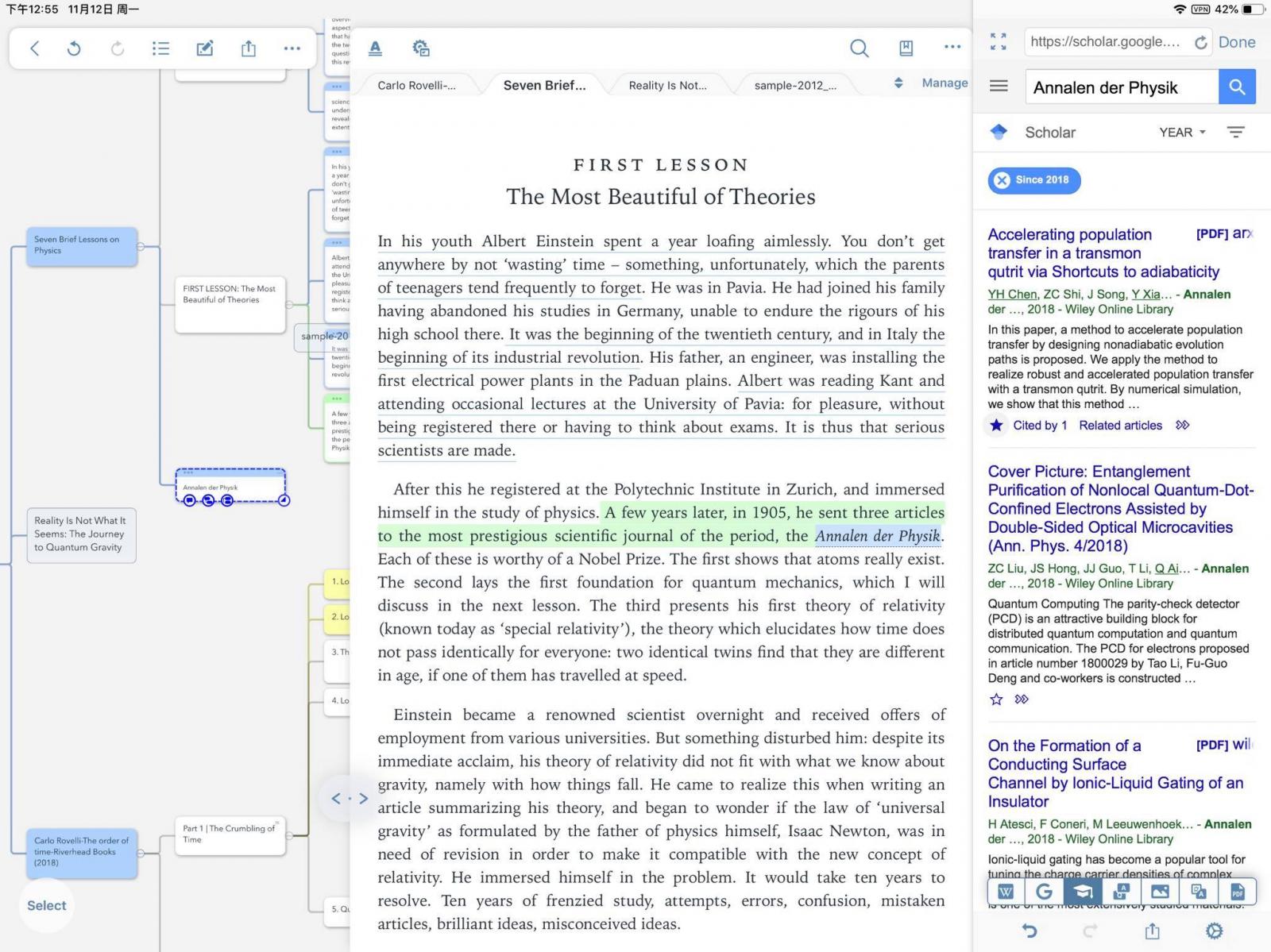Click the text highlight style tool
The height and width of the screenshot is (952, 1271).
point(376,48)
